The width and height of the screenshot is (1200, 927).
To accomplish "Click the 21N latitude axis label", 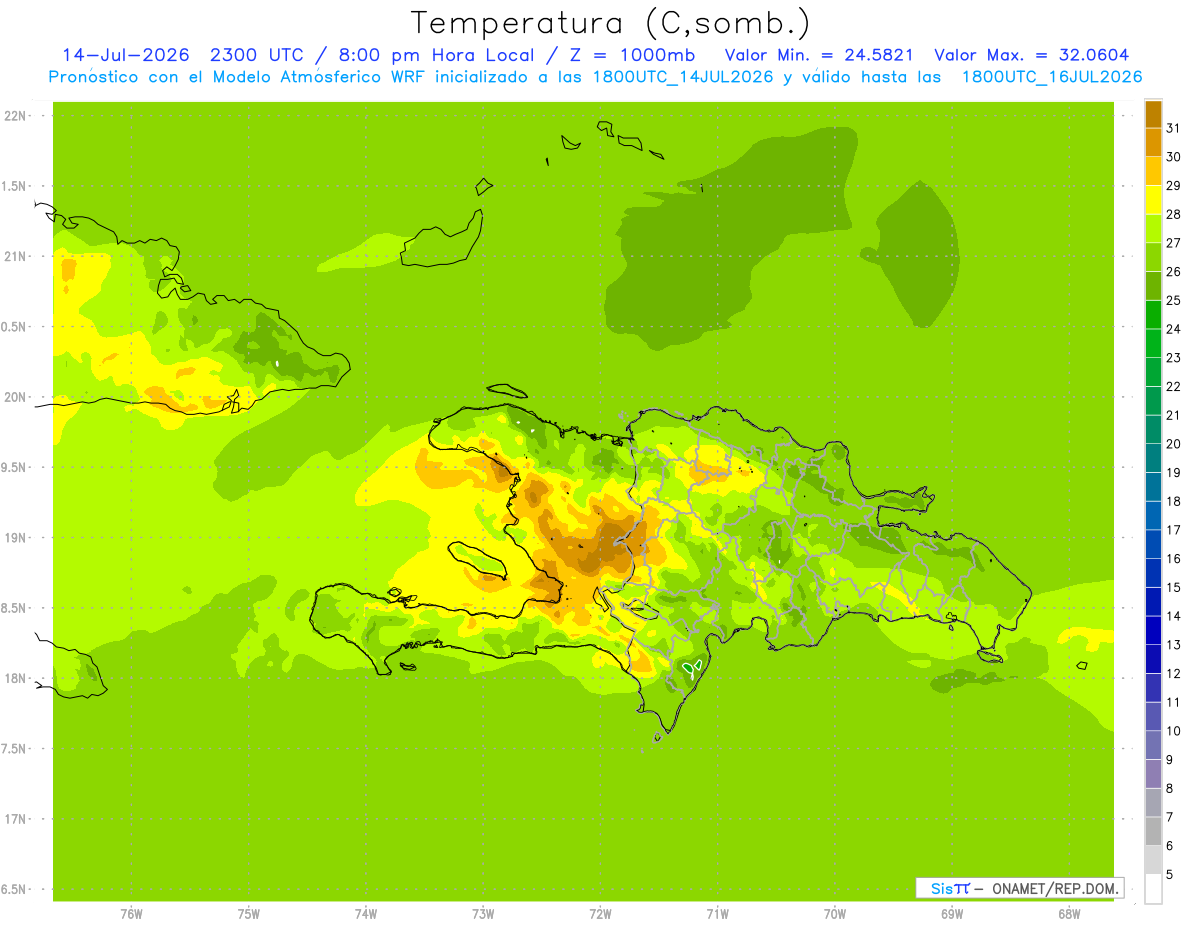I will pos(16,256).
